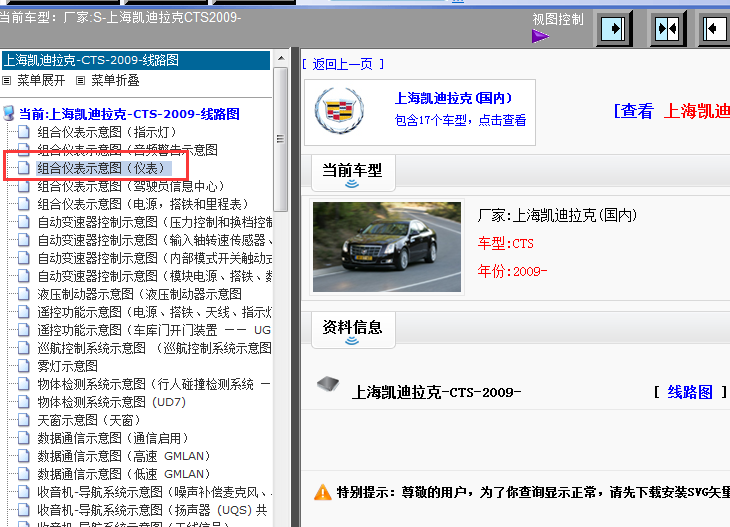Viewport: 730px width, 527px height.
Task: Click 厂家:上海凯迪拉克(国内) text
Action: 557,215
